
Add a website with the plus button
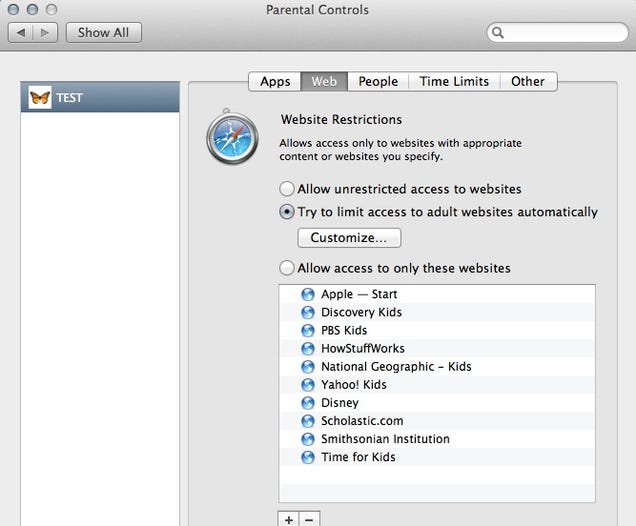(288, 519)
